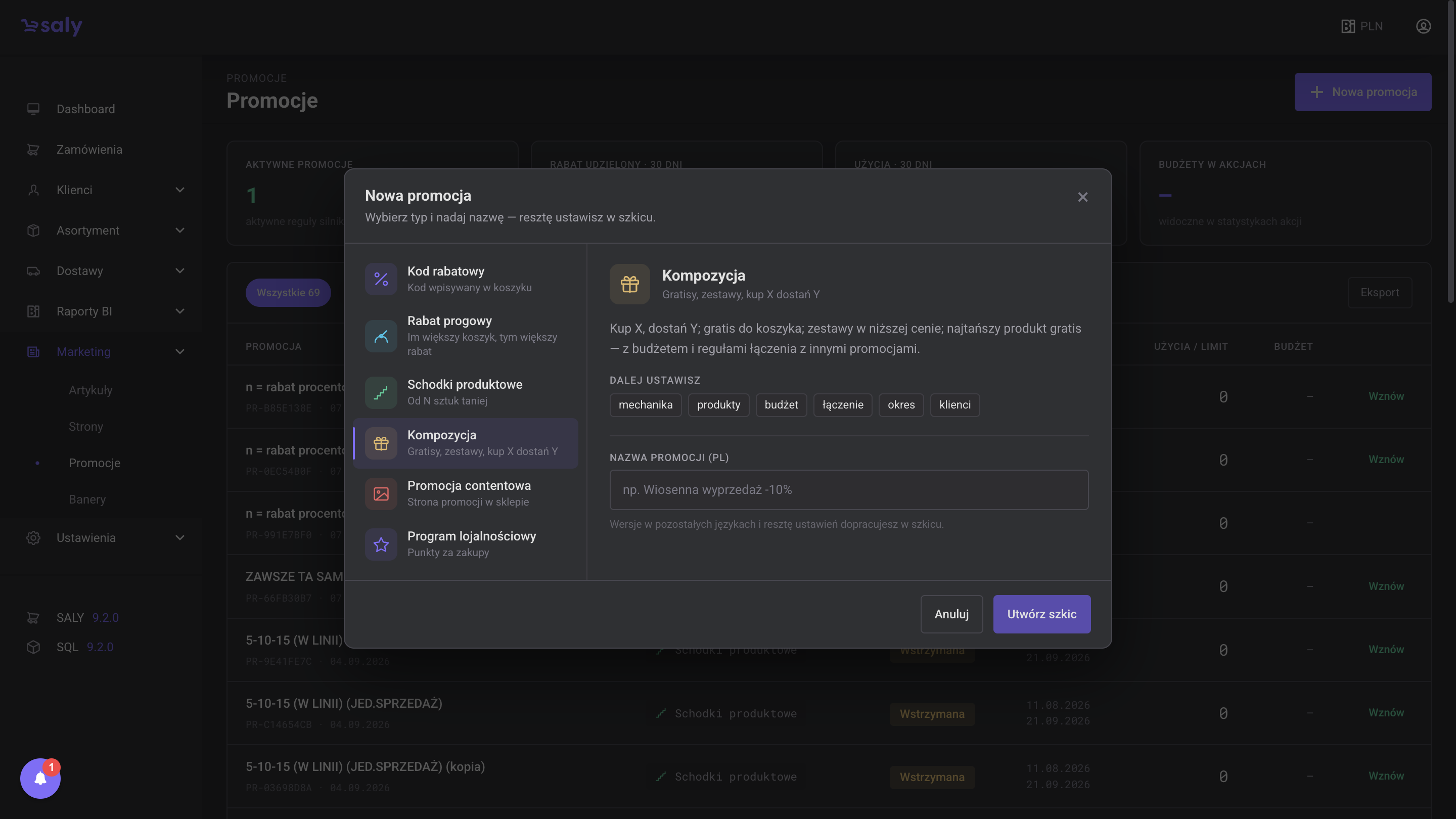The height and width of the screenshot is (819, 1456).
Task: Select Kompozycja promotion type
Action: 466,443
